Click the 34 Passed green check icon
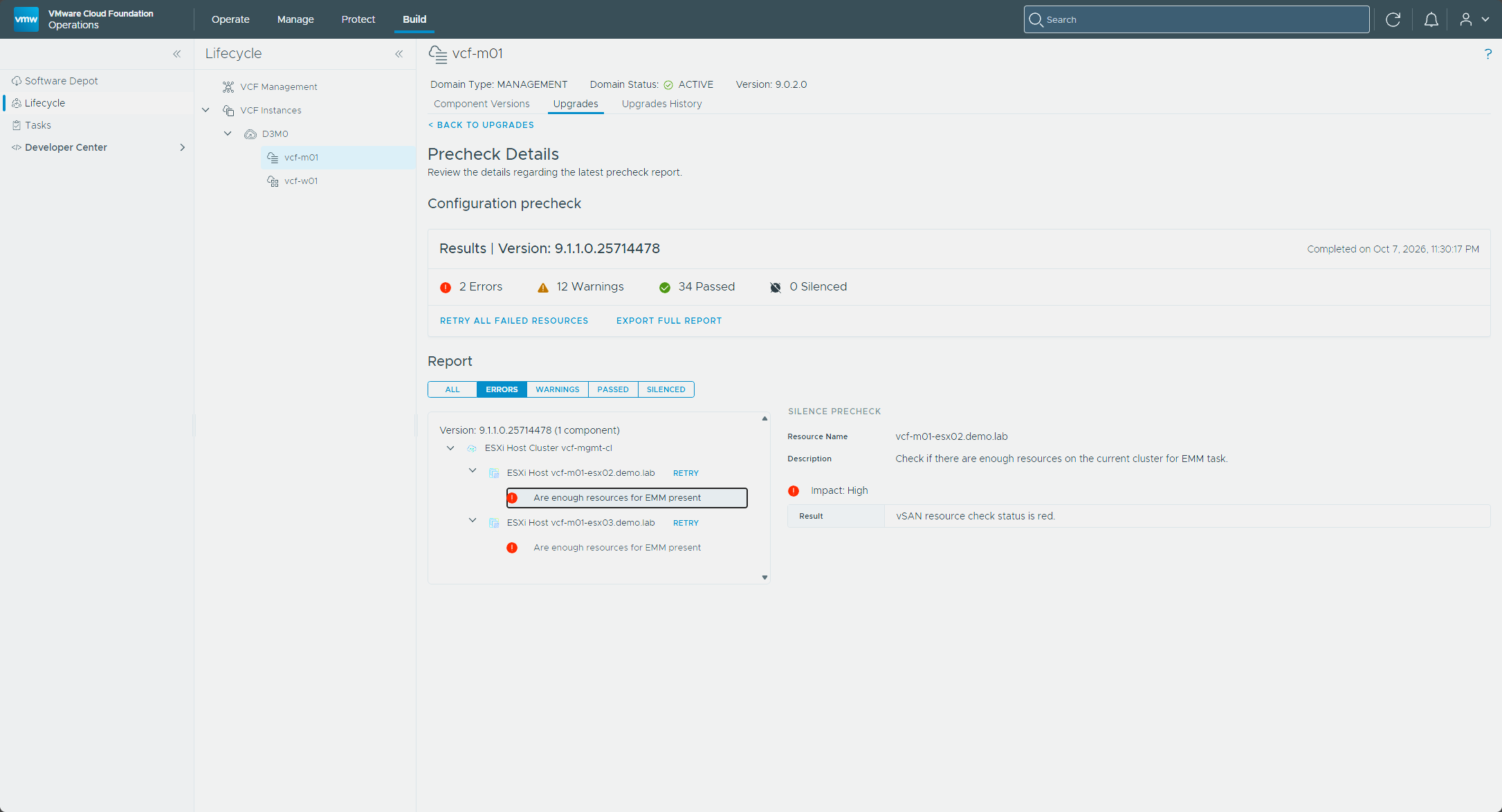 [x=665, y=287]
